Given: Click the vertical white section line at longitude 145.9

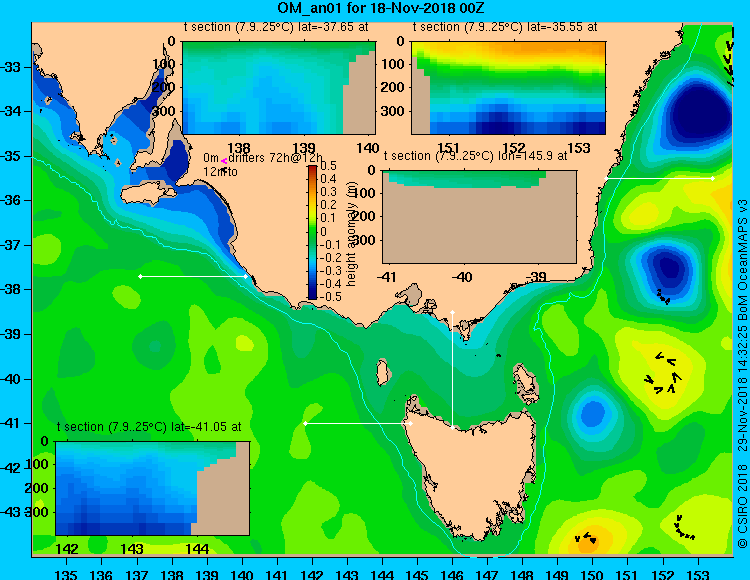Looking at the screenshot, I should coord(452,370).
